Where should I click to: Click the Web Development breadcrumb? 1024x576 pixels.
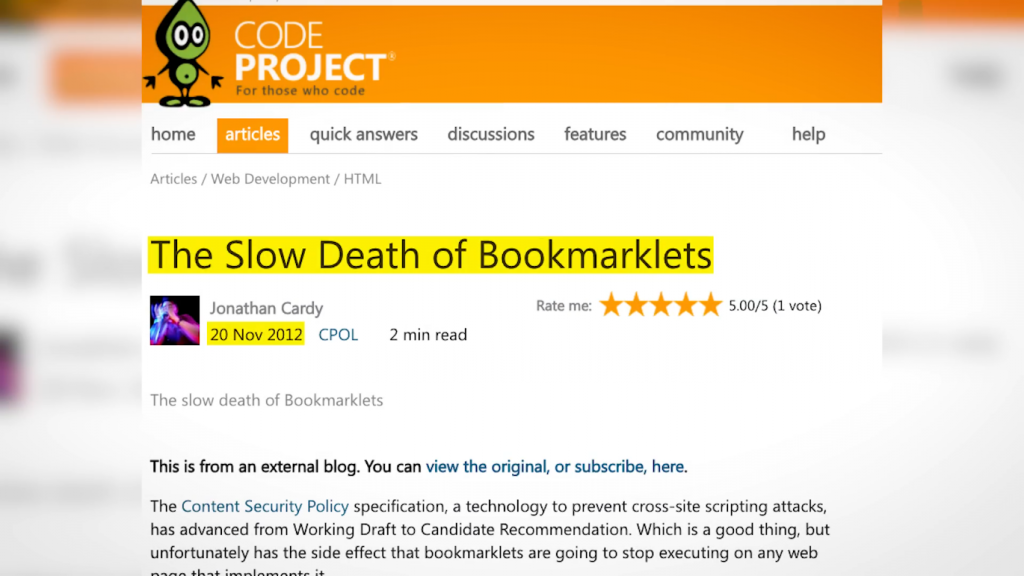pyautogui.click(x=270, y=179)
